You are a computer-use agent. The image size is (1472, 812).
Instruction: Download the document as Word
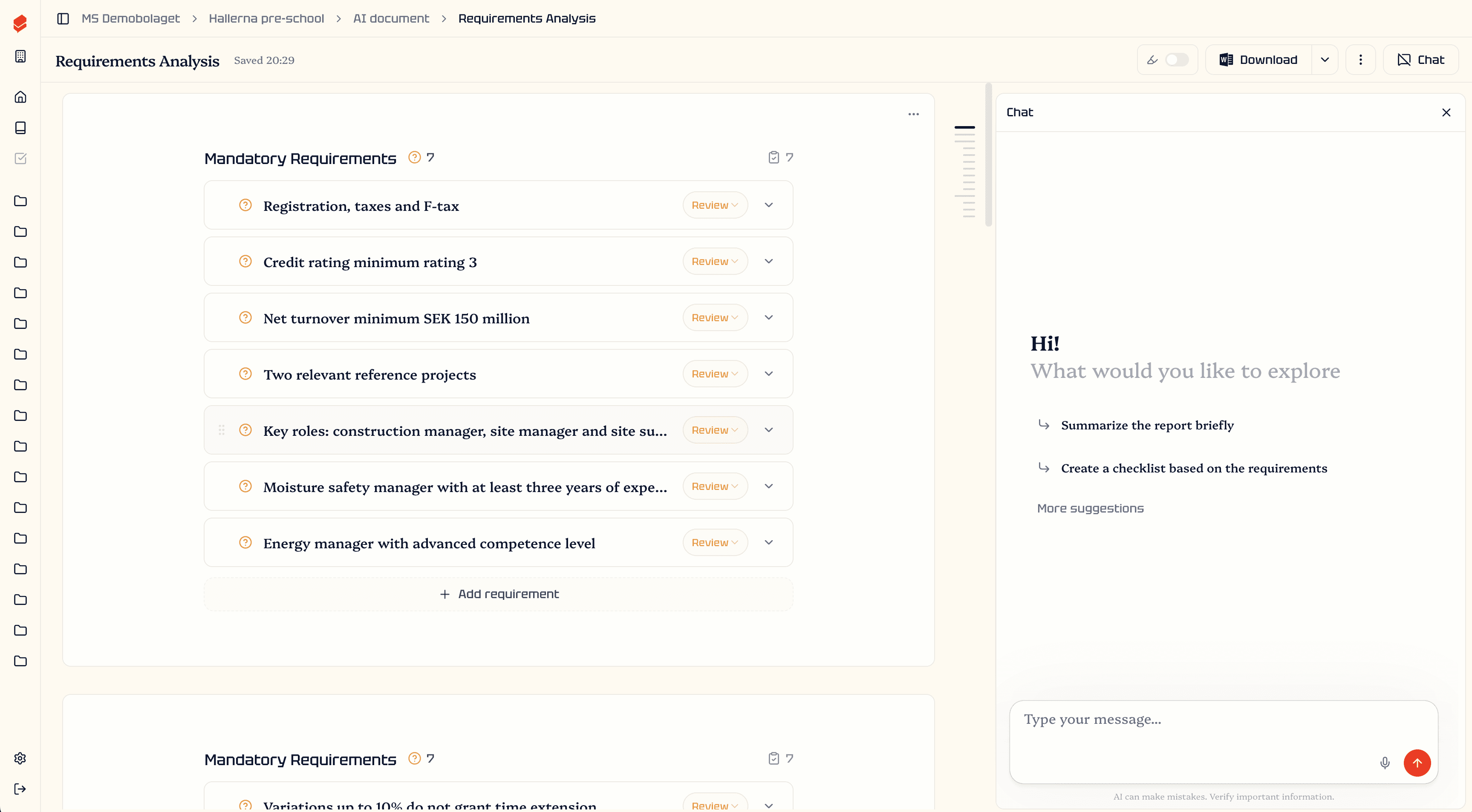click(1259, 60)
